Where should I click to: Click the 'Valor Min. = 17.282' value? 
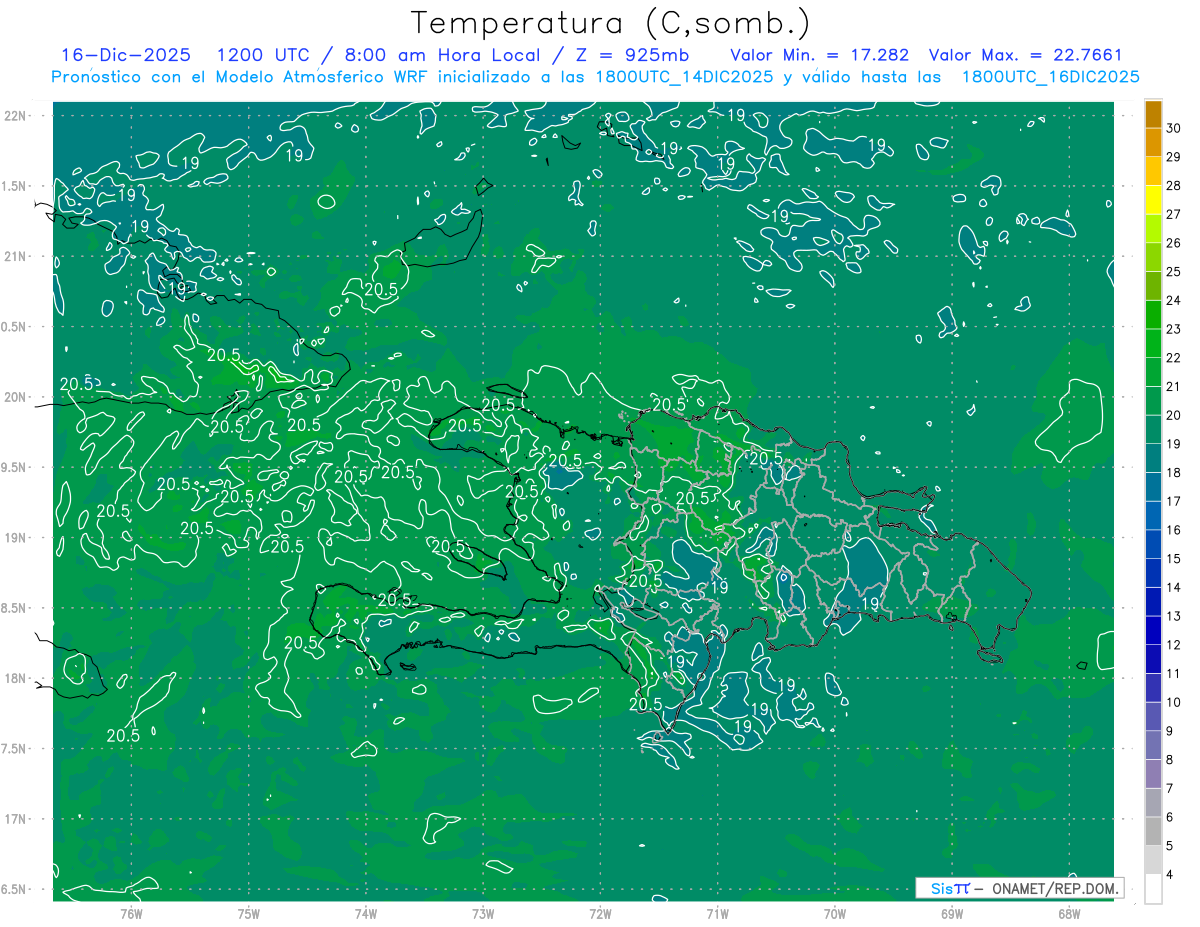tap(819, 55)
